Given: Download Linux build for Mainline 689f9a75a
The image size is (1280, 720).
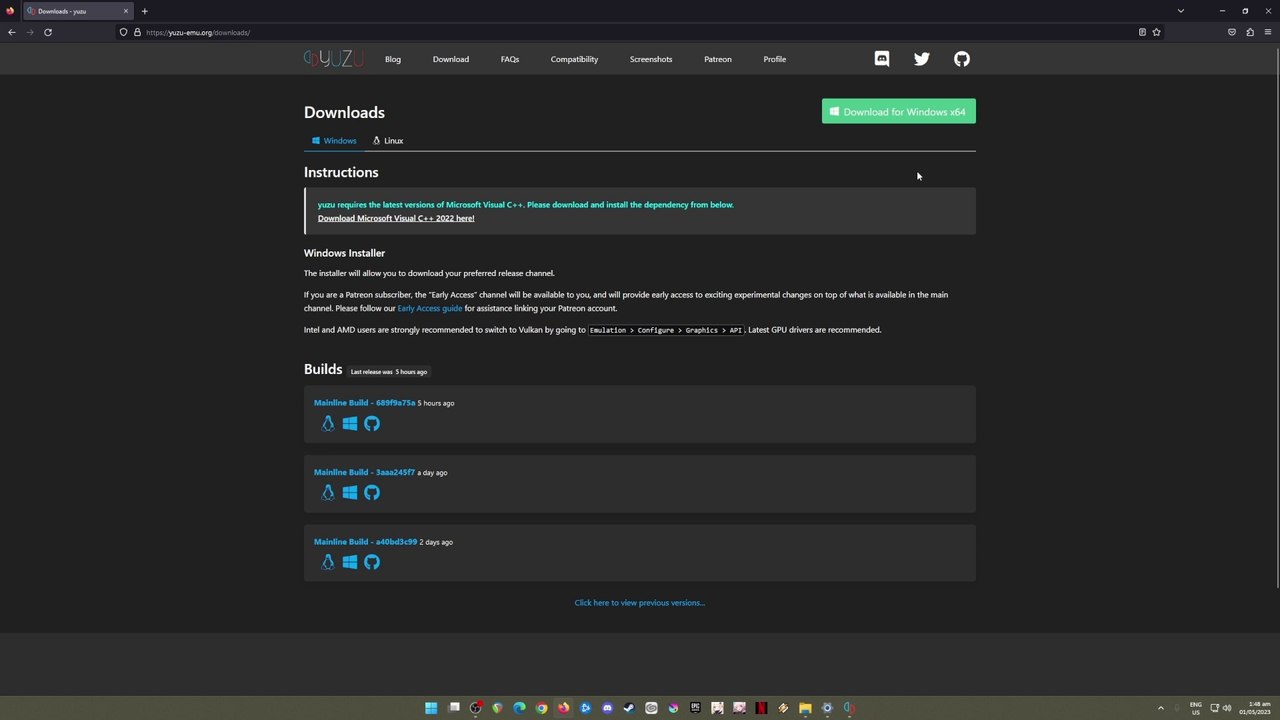Looking at the screenshot, I should [x=327, y=424].
